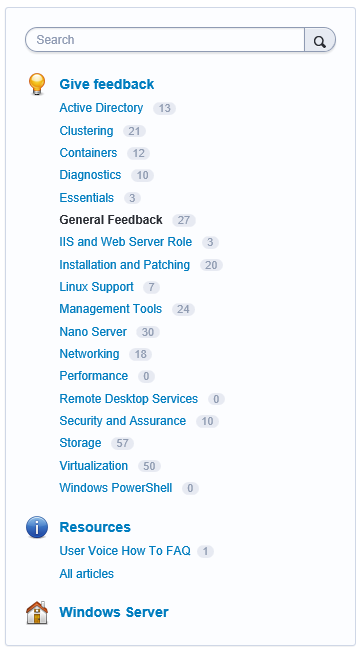Open the User Voice How To FAQ
The image size is (363, 657).
[125, 551]
